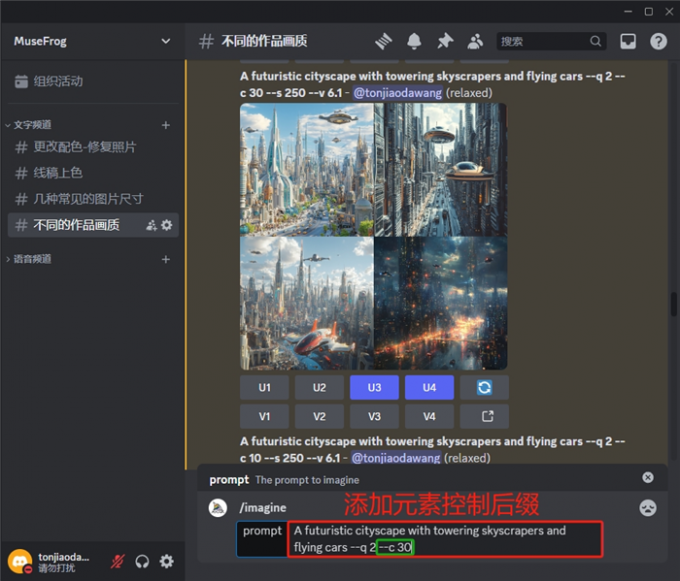The width and height of the screenshot is (680, 581).
Task: Maximize the Discord window
Action: [x=649, y=12]
